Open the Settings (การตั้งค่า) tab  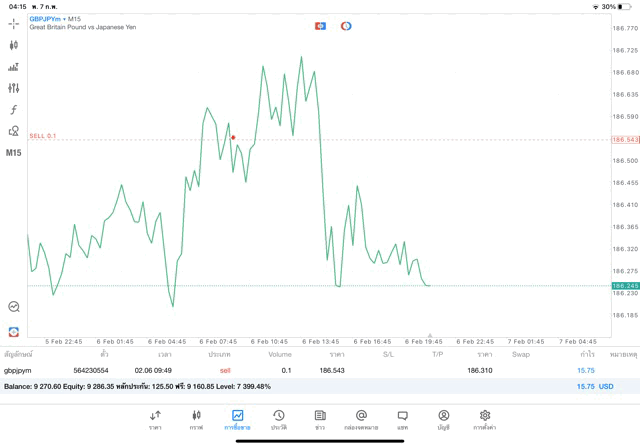click(485, 419)
